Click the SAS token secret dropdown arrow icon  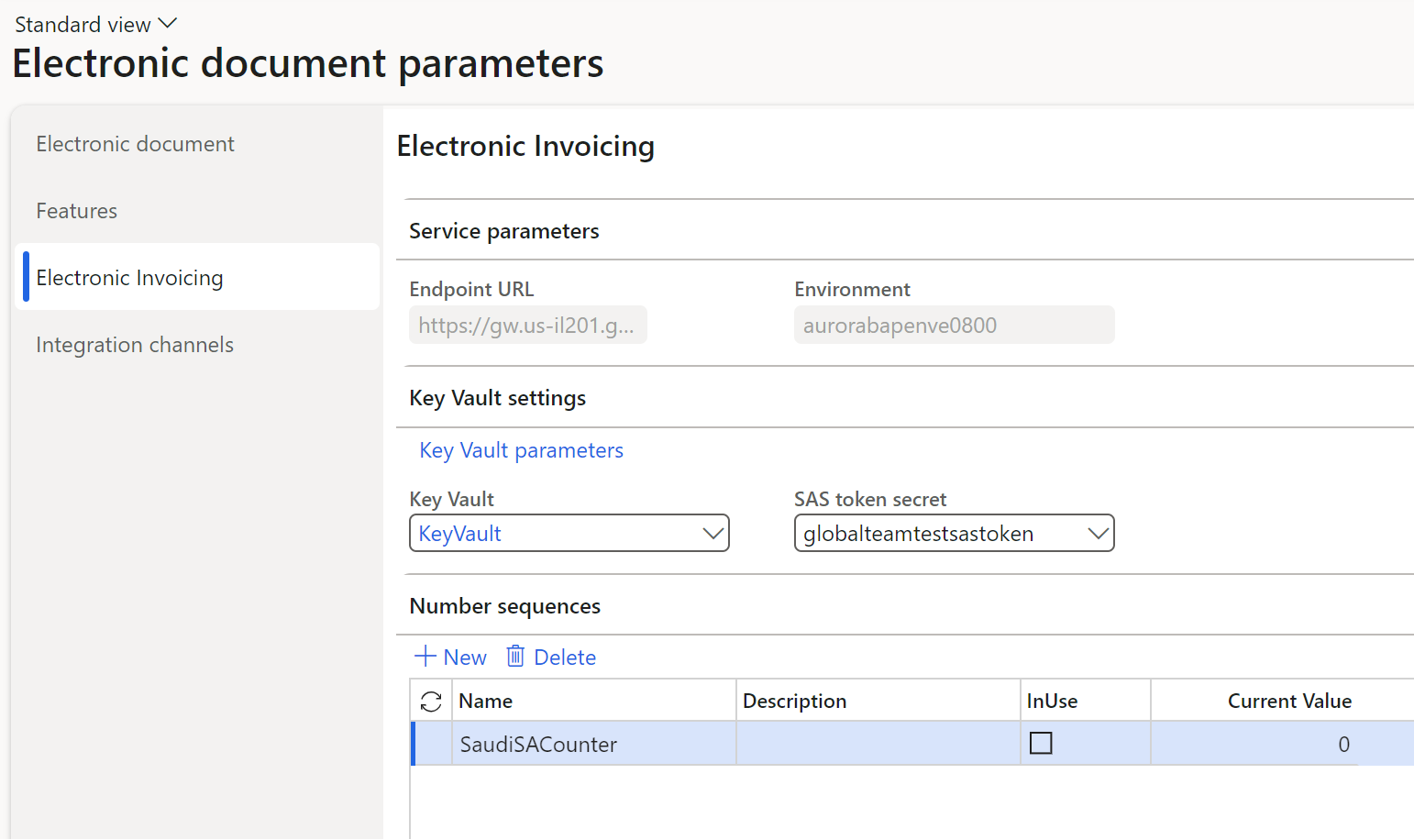[x=1098, y=533]
